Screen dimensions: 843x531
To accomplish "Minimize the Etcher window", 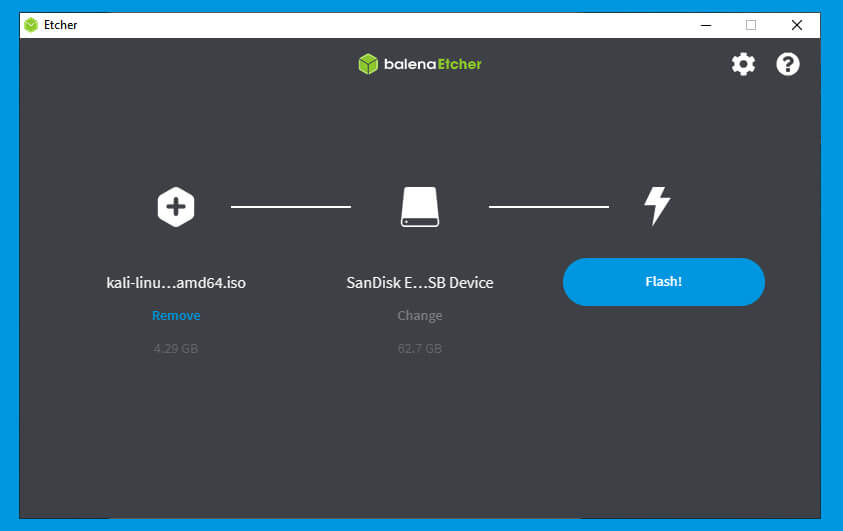I will point(706,25).
